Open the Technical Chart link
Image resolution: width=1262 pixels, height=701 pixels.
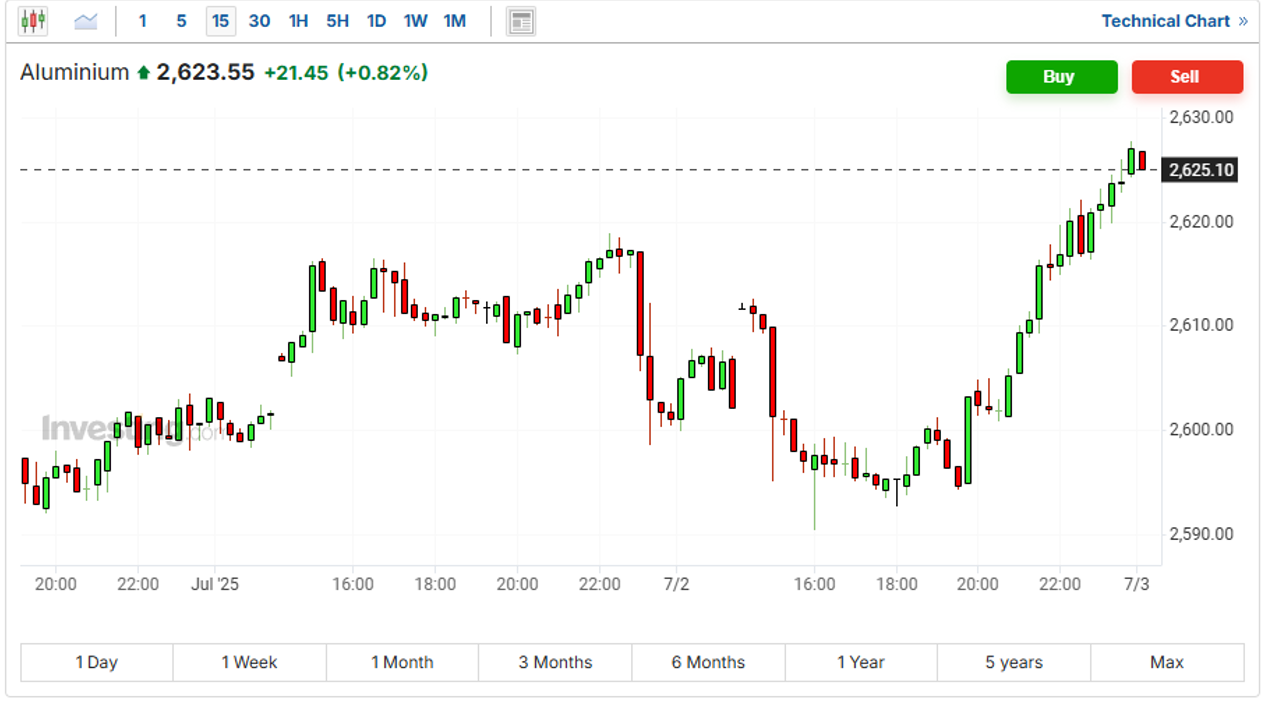[x=1174, y=21]
